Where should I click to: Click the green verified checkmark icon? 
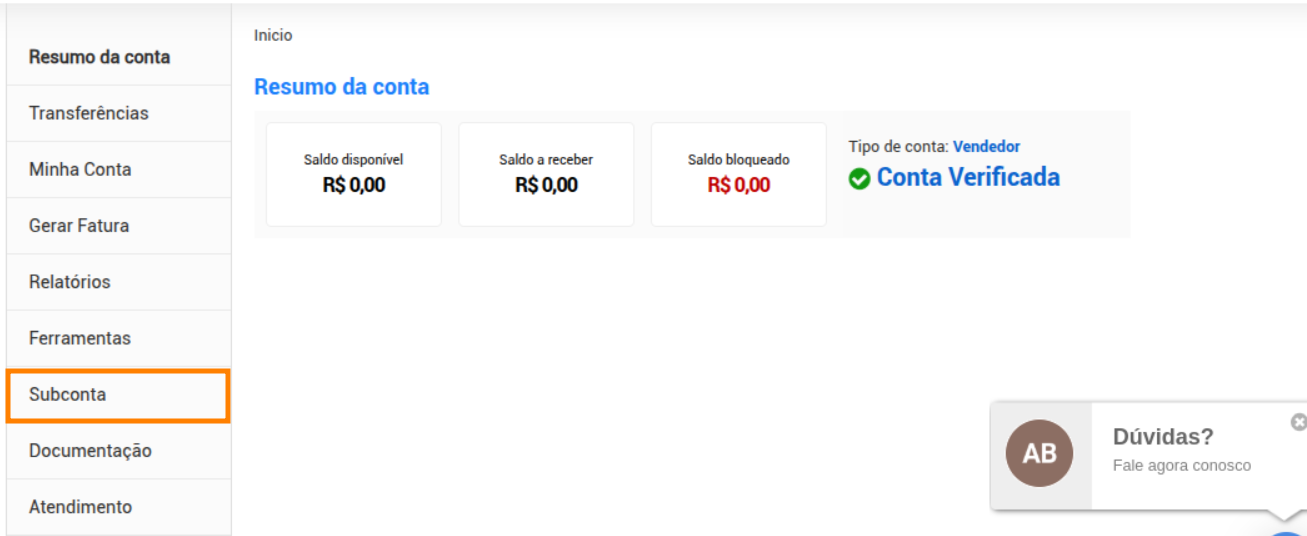(859, 179)
